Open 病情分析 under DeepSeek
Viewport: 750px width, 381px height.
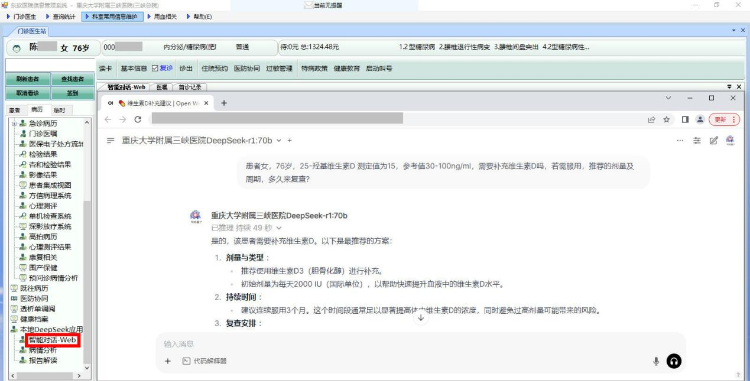point(43,350)
